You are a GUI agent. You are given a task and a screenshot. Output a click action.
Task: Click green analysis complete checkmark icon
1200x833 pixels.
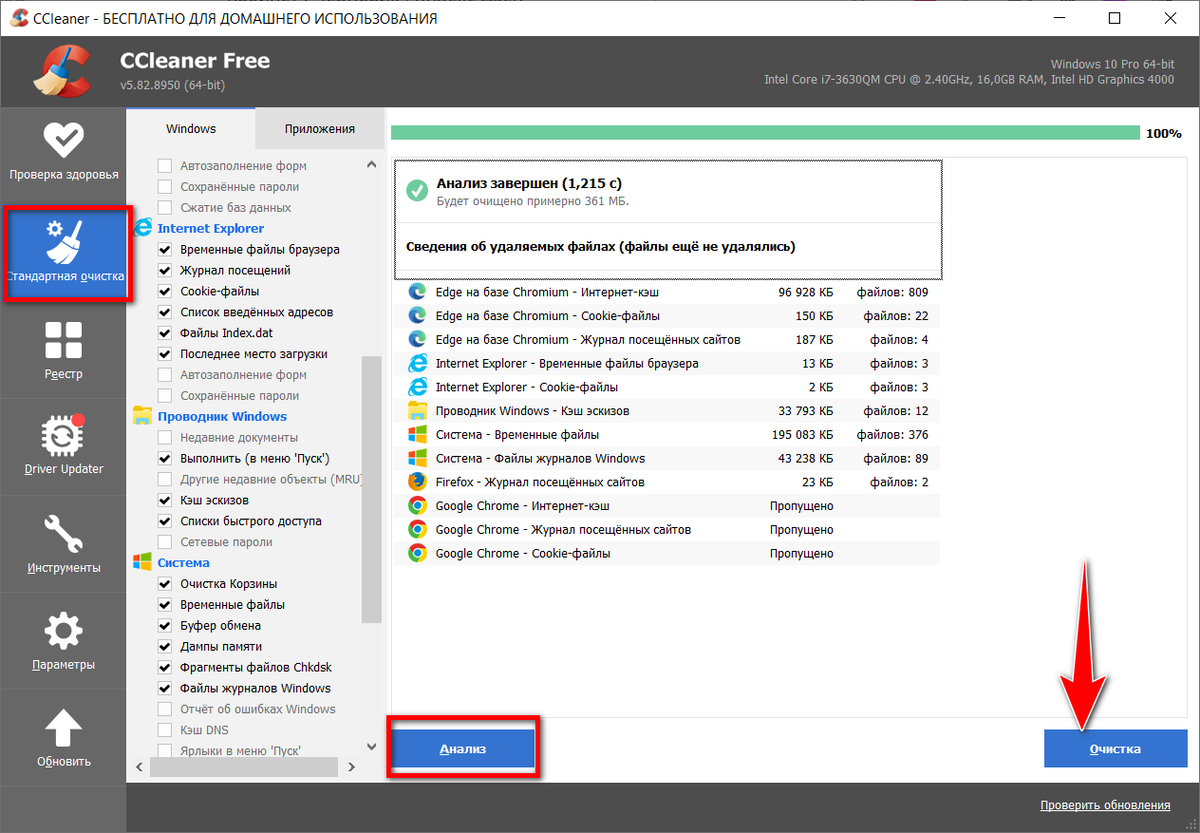point(416,190)
